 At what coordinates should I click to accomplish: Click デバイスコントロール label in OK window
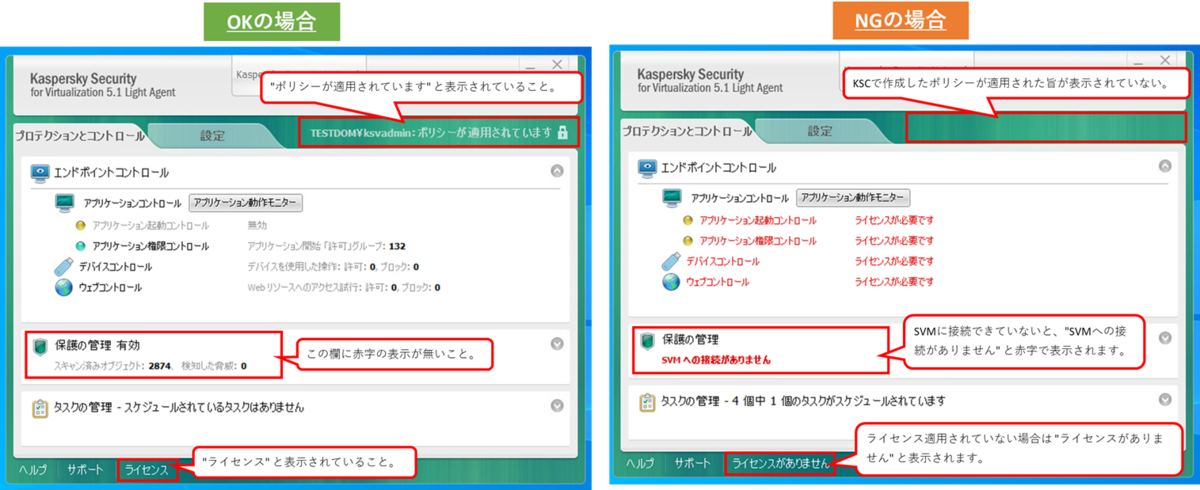116,267
